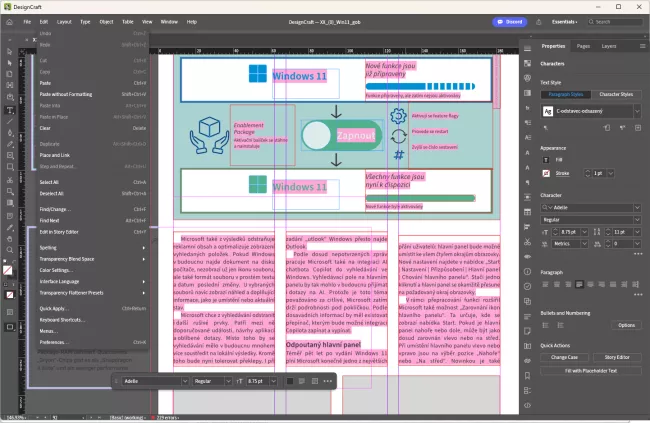
Task: Click the Fill color swatch
Action: click(x=546, y=160)
